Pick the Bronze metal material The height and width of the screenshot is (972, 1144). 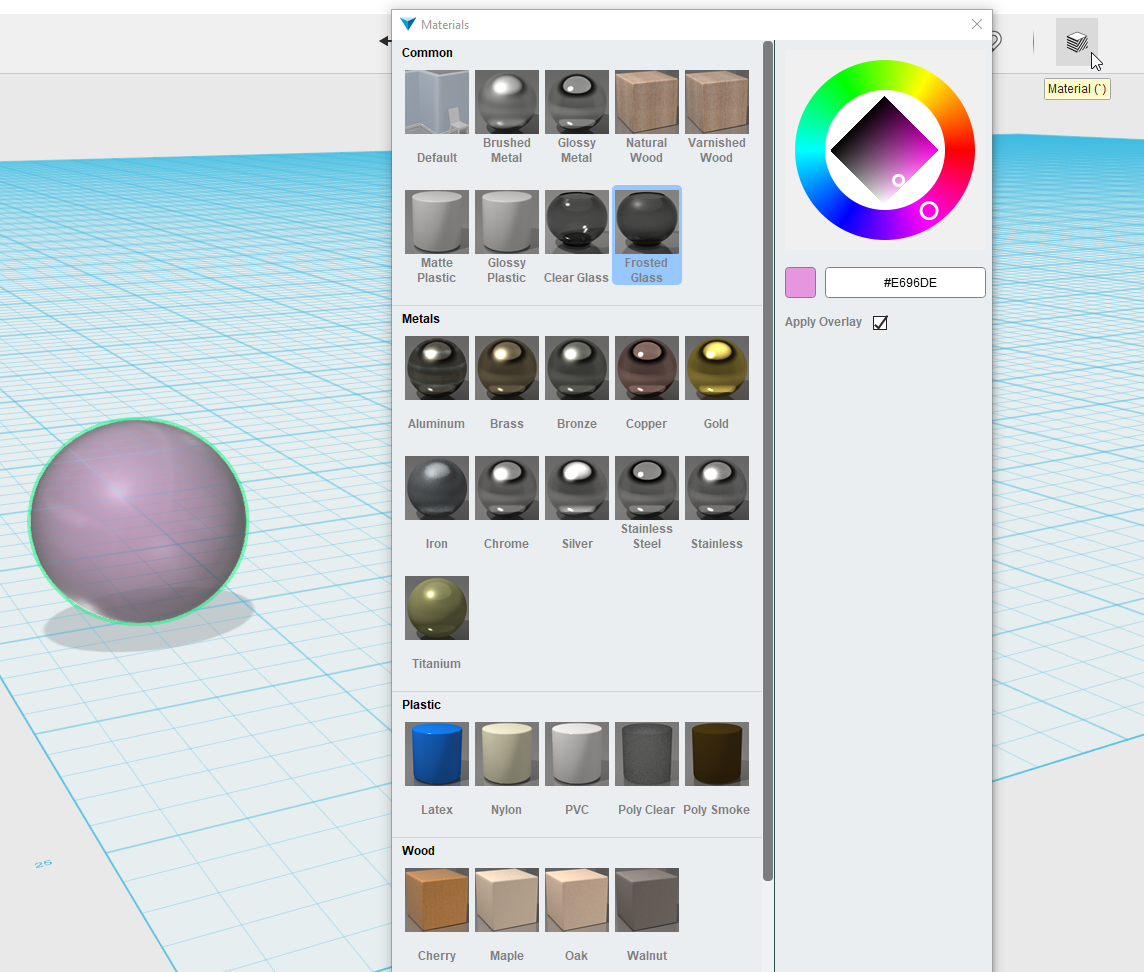576,368
